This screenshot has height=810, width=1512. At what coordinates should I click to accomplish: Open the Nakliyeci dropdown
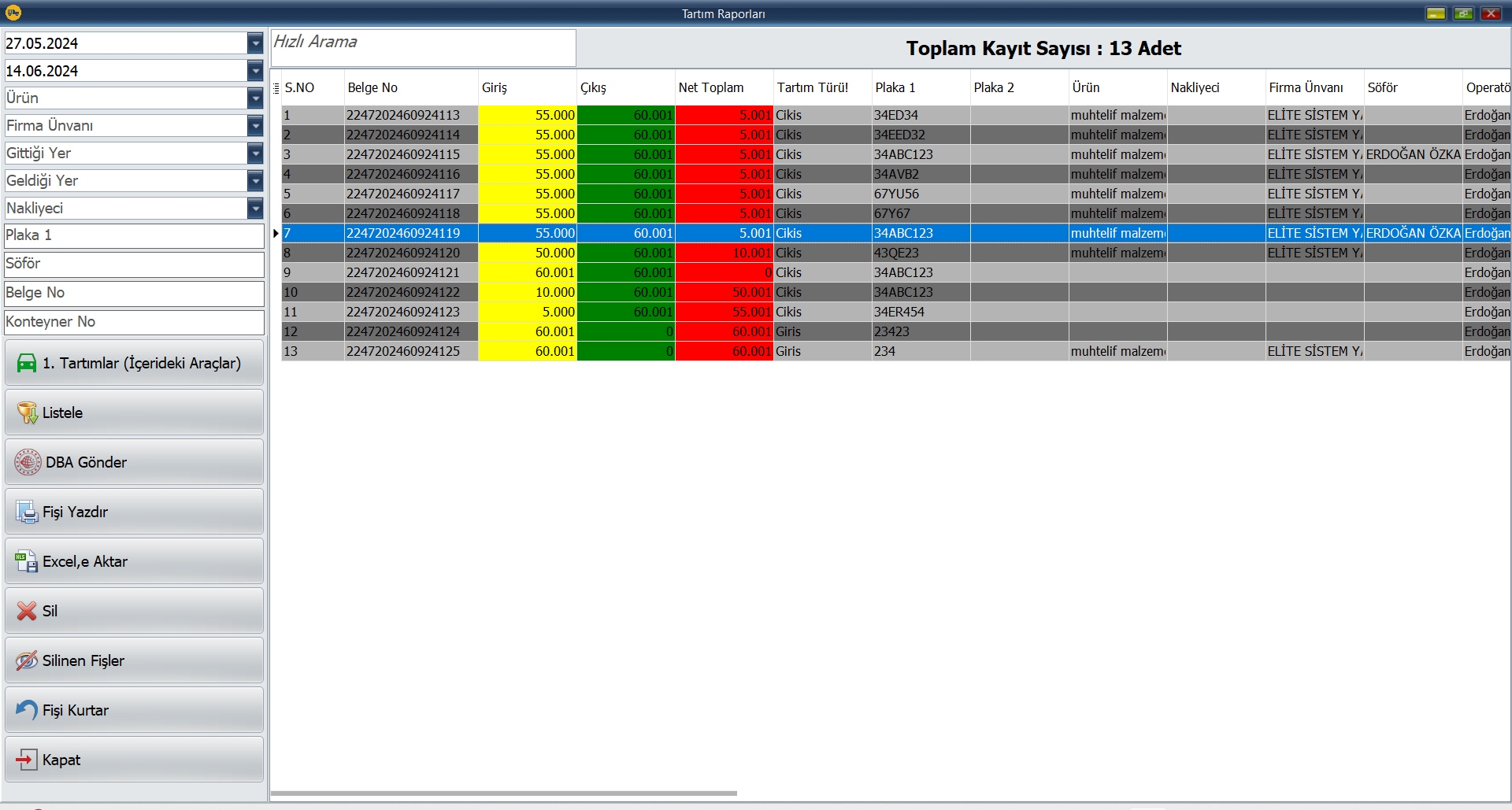click(254, 208)
